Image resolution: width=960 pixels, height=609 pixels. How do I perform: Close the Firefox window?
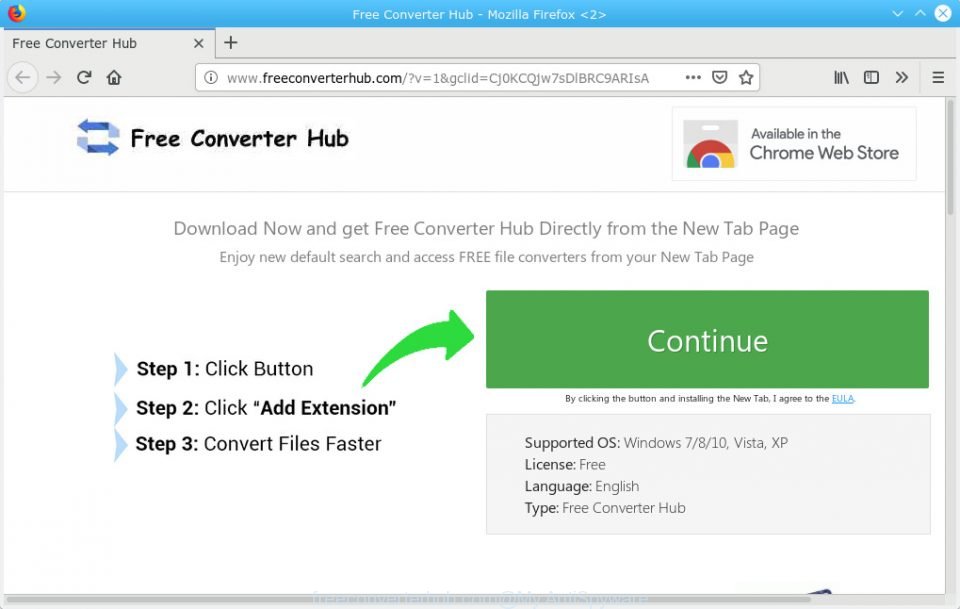(943, 13)
